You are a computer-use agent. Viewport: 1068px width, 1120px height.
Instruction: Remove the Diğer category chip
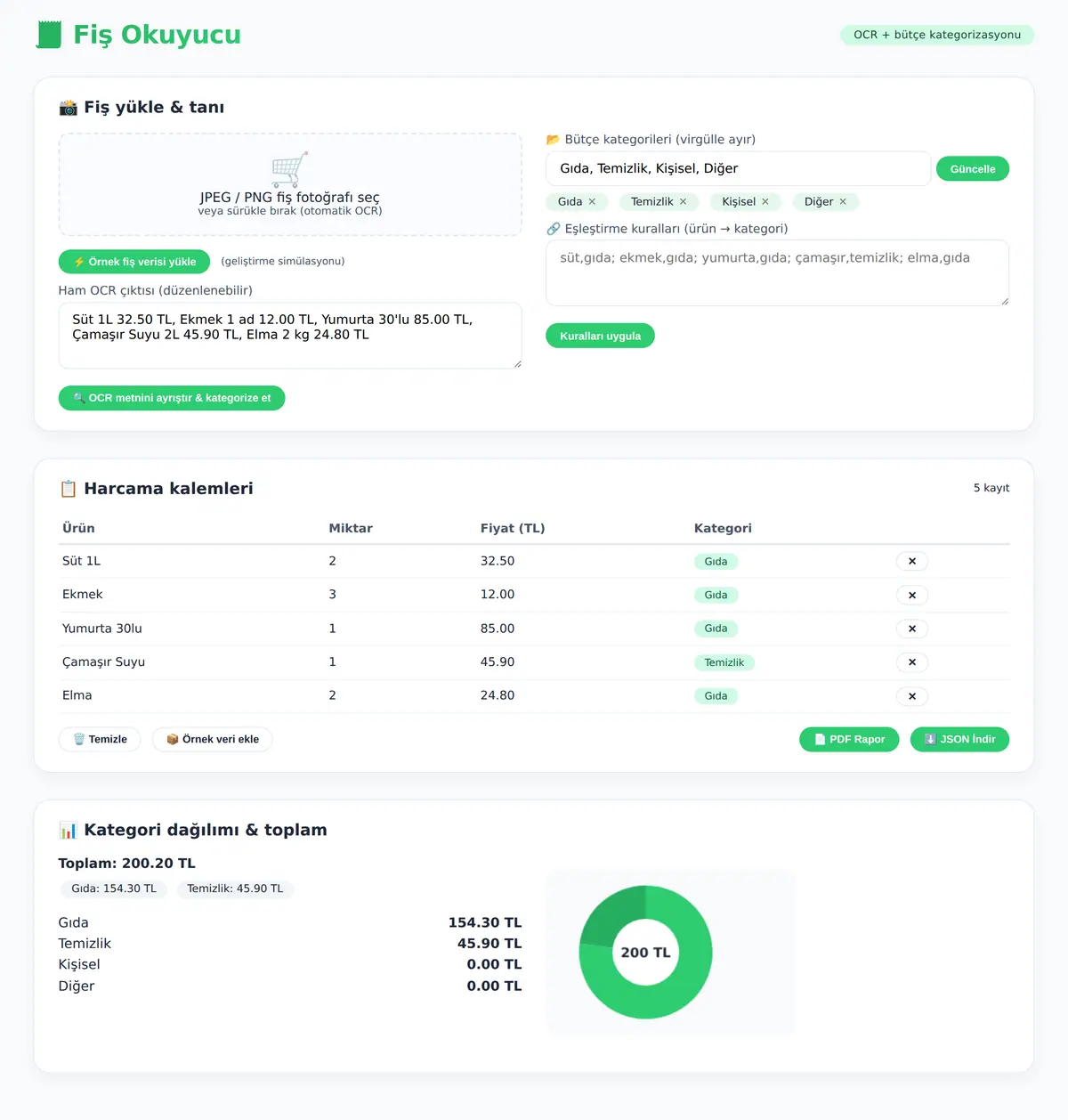click(843, 202)
